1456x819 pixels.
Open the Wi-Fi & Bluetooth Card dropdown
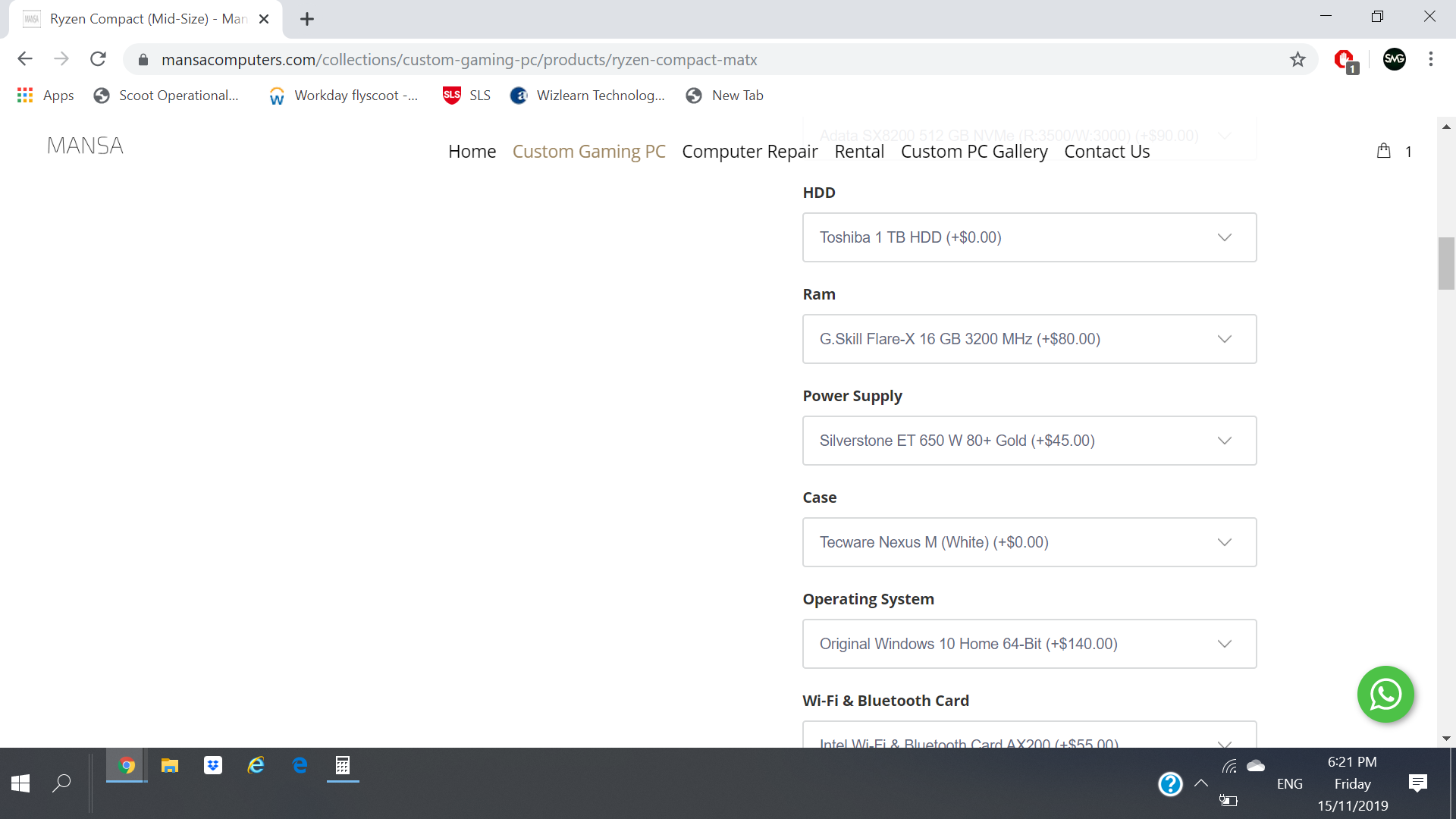coord(1029,735)
